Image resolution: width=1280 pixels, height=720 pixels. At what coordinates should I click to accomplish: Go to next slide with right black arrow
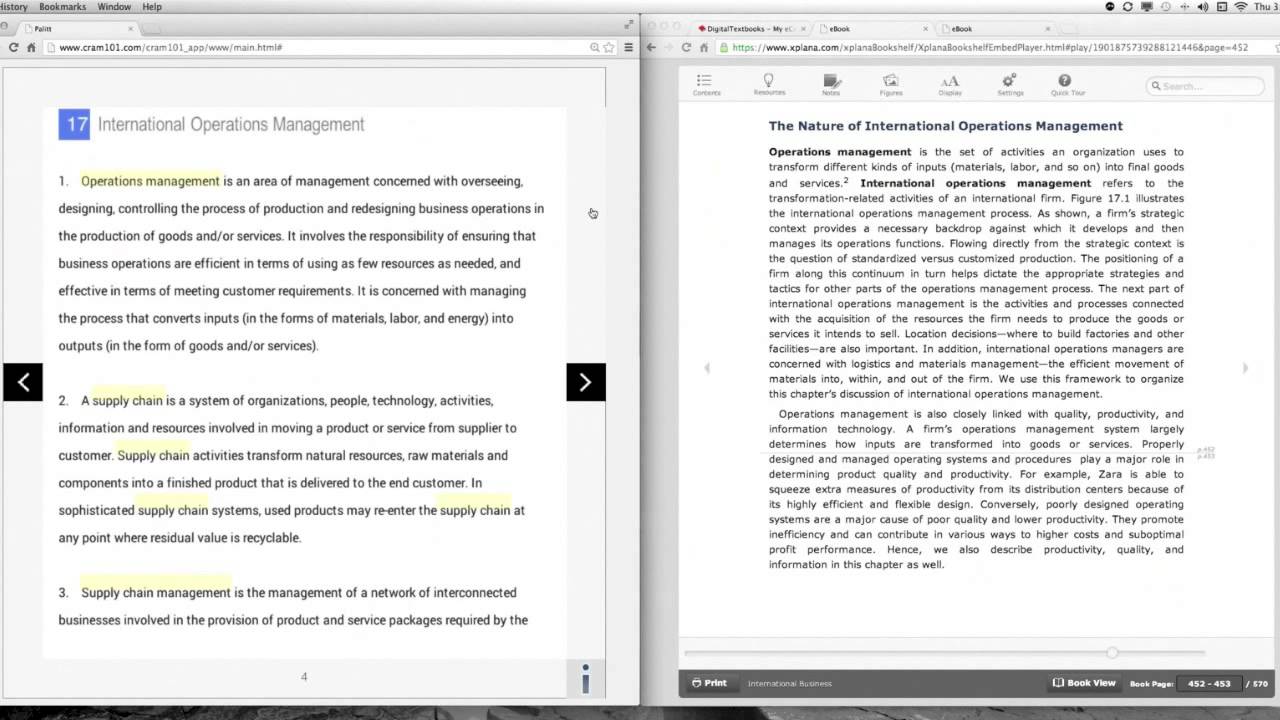pos(585,382)
